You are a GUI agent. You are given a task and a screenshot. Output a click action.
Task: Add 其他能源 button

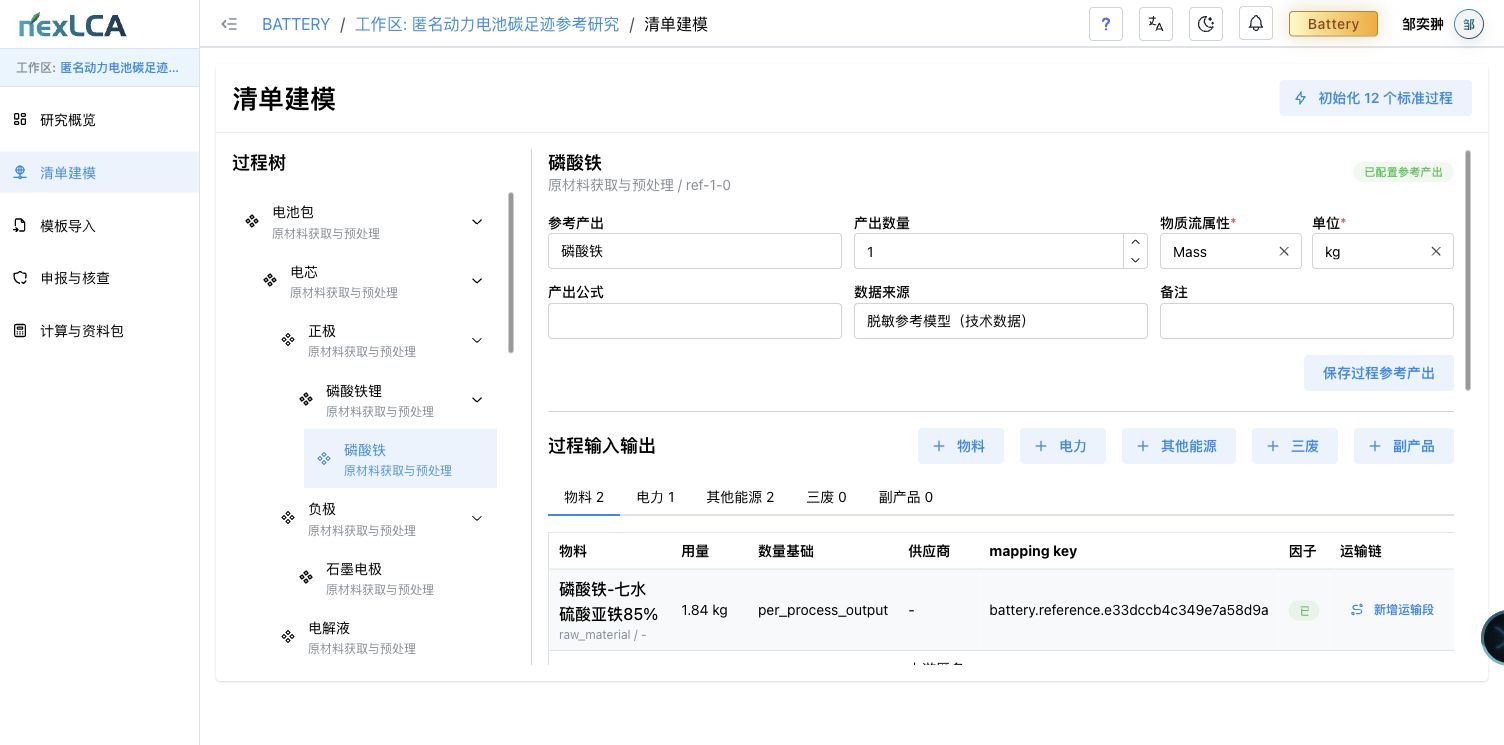[x=1179, y=446]
